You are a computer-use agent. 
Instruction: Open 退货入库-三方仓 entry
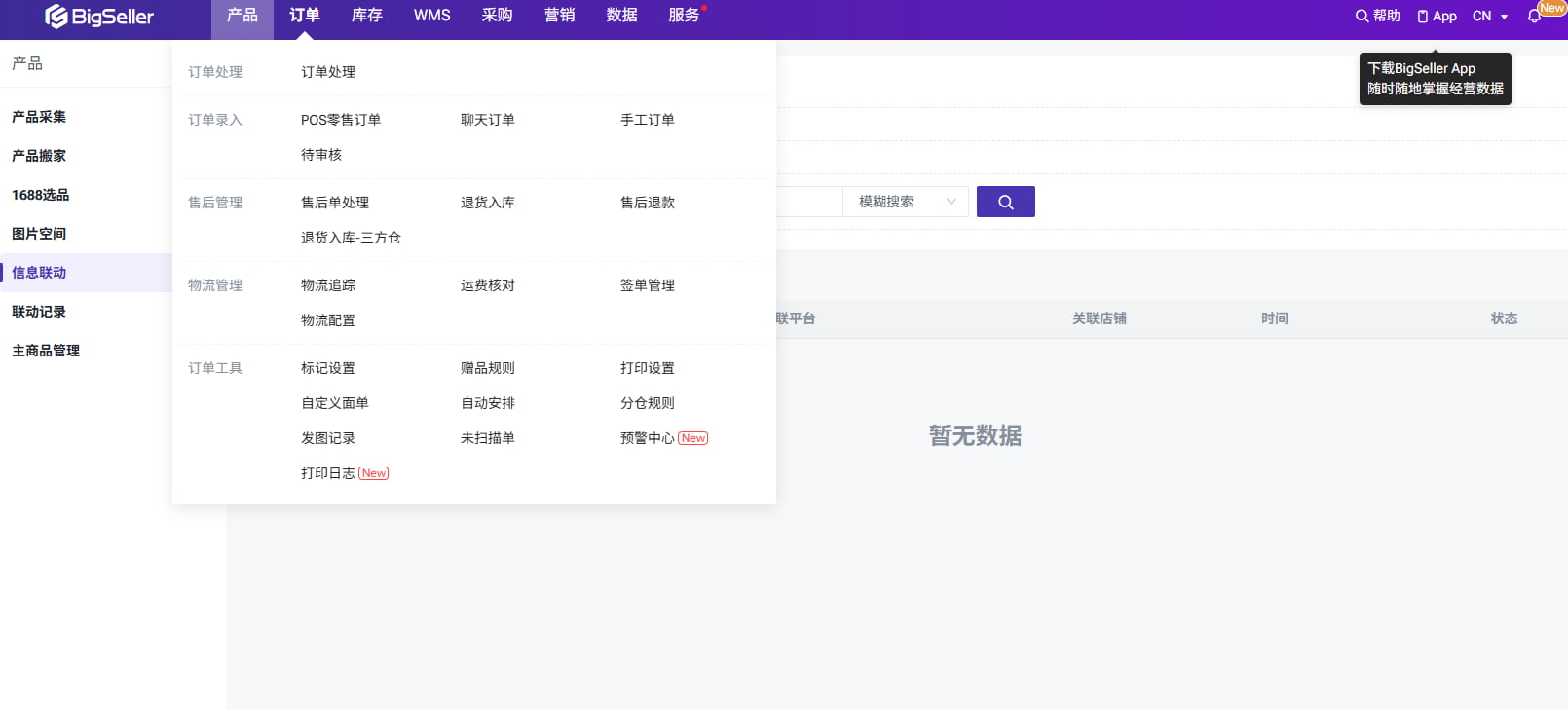(351, 238)
